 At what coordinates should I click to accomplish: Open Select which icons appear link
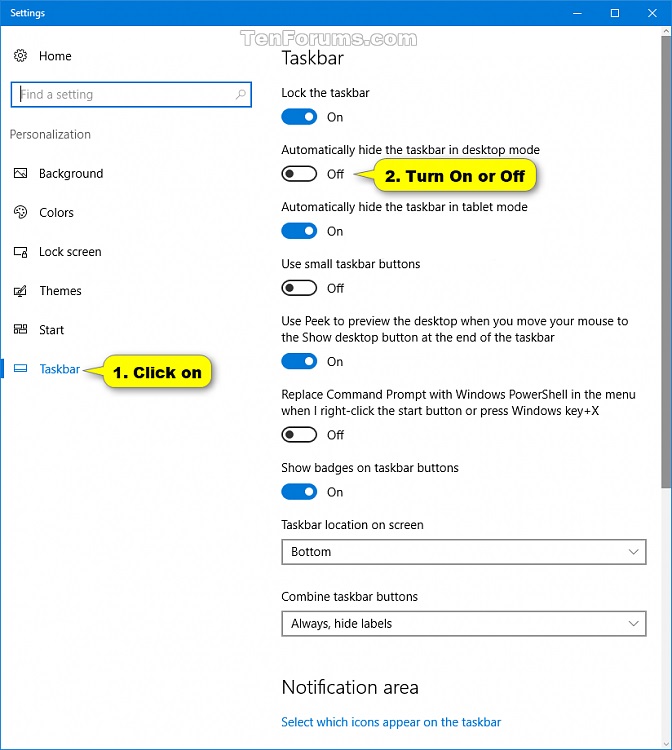(x=391, y=722)
